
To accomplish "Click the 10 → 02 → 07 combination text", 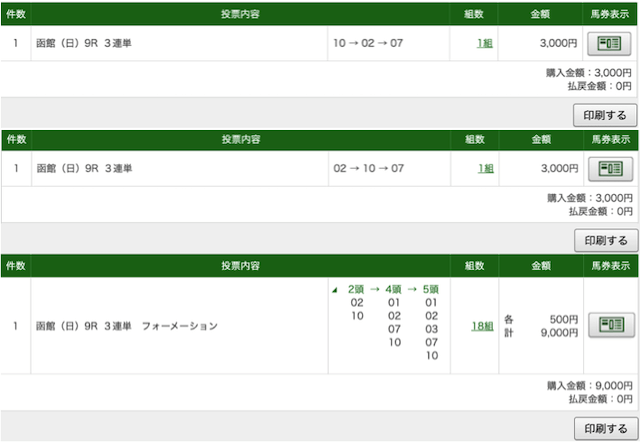I will pyautogui.click(x=368, y=43).
